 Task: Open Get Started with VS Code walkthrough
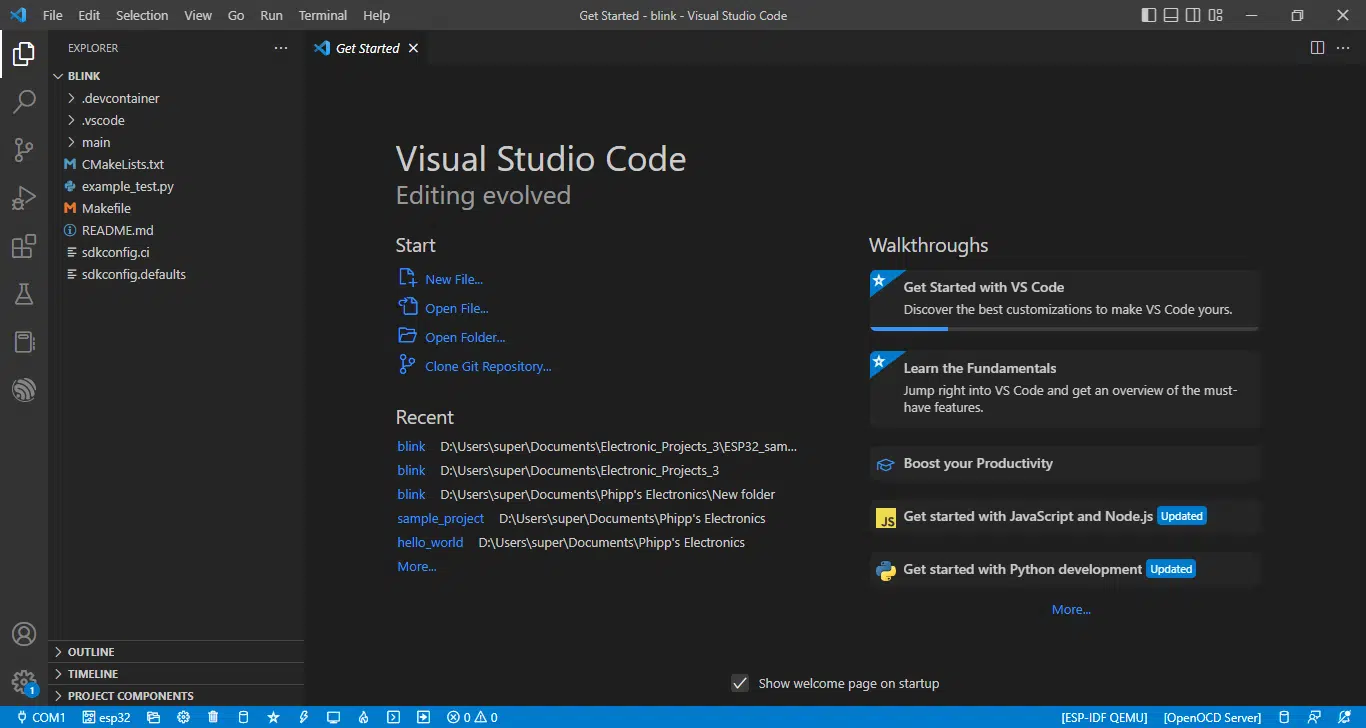point(1065,300)
